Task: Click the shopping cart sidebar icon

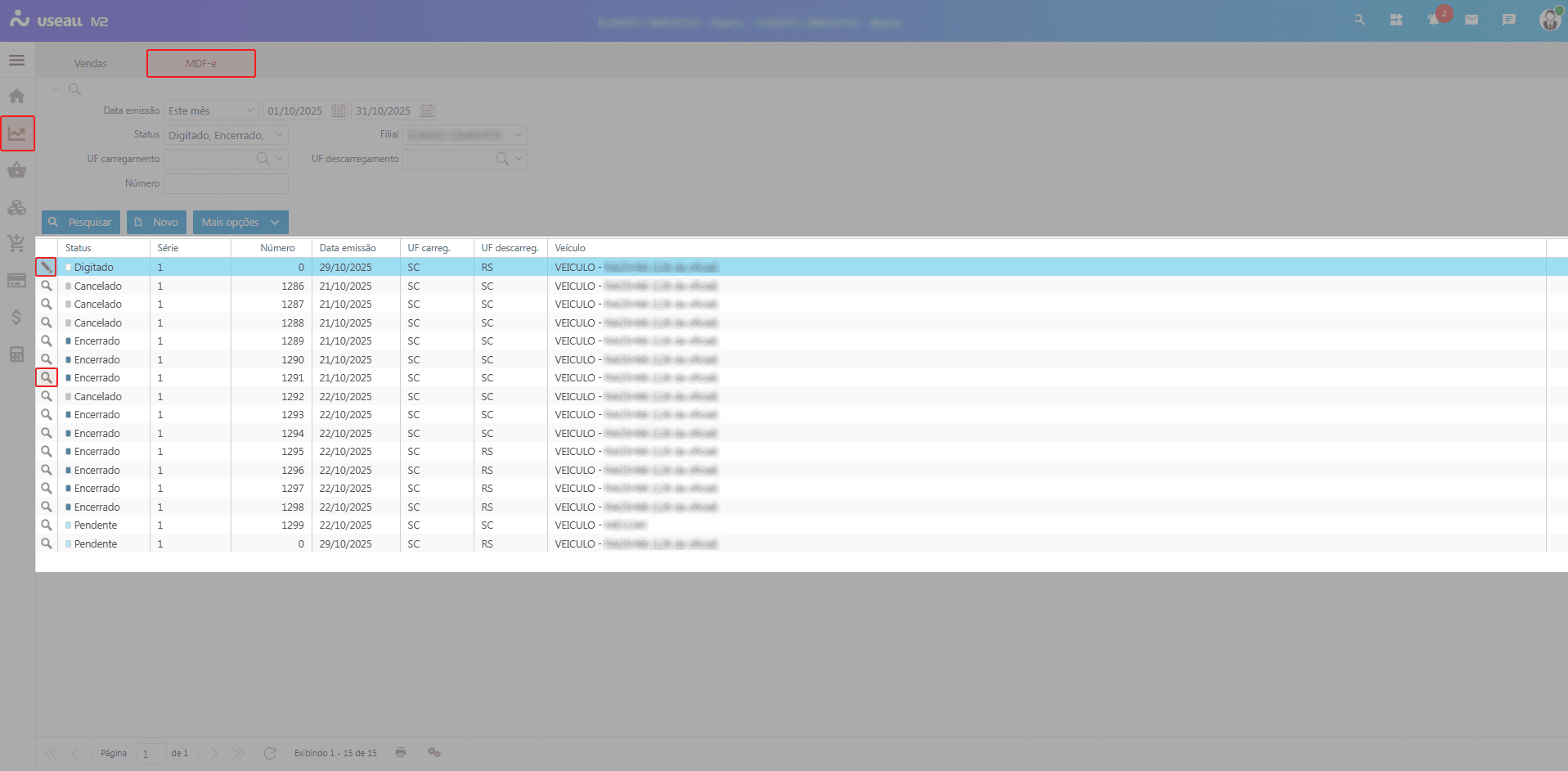Action: tap(16, 243)
